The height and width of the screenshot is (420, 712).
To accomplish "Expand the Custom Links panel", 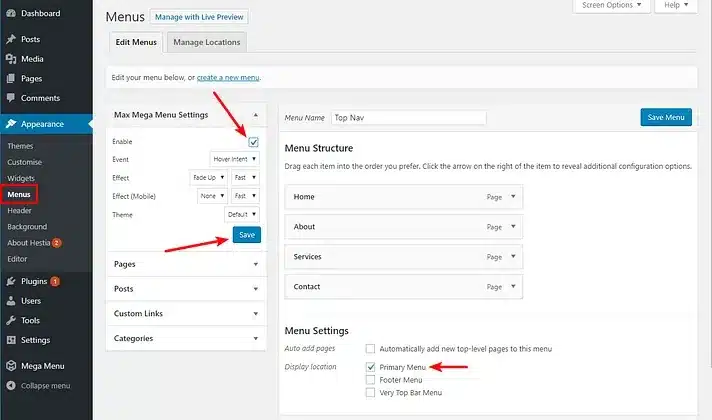I will 186,314.
